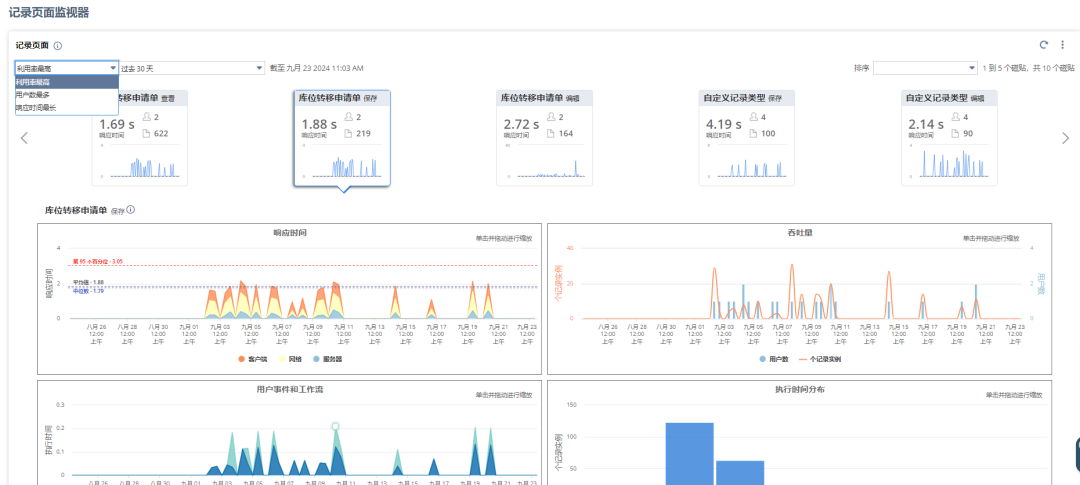
Task: Click the 响应时间 chart title
Action: [x=290, y=233]
